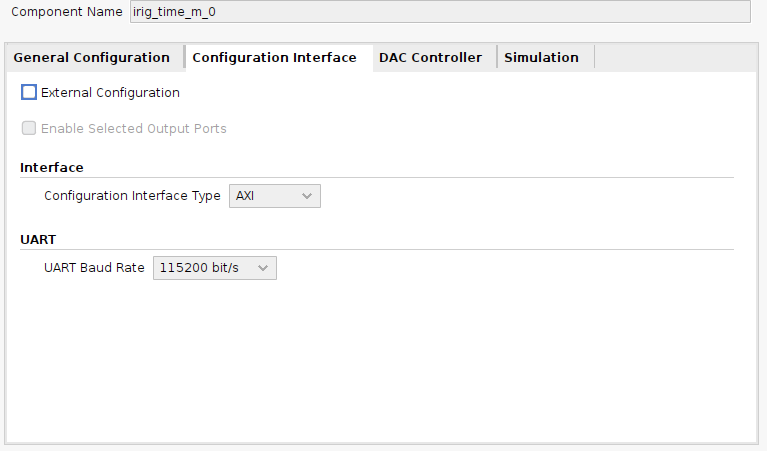767x451 pixels.
Task: Open the 115200 bit/s baud rate dropdown
Action: point(215,268)
